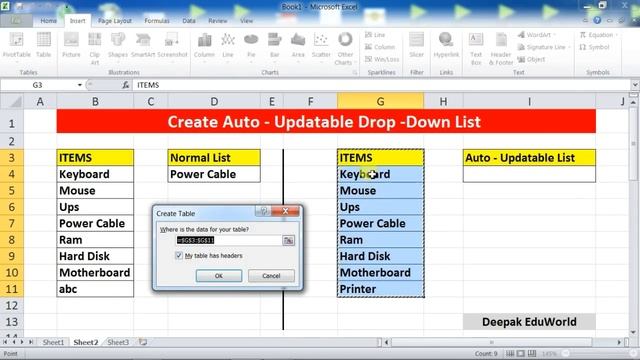Expand the Name Box dropdown arrow
Viewport: 640px width, 360px height.
click(80, 85)
